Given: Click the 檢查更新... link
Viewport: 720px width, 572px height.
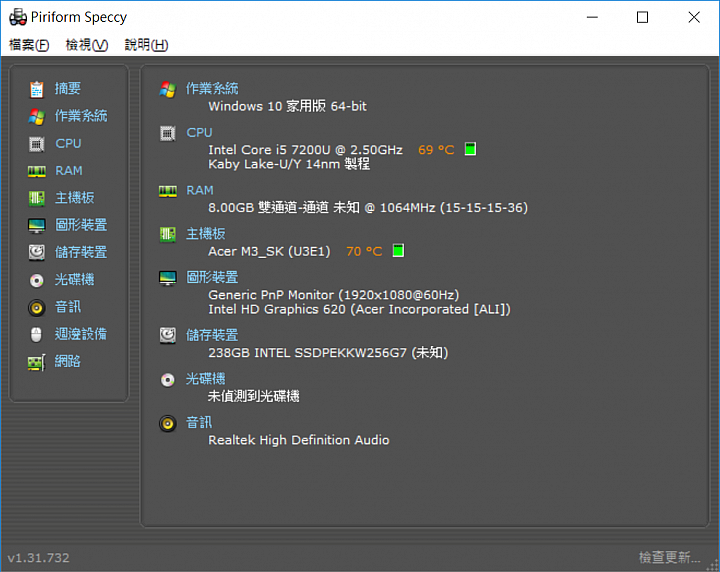Looking at the screenshot, I should pos(669,558).
